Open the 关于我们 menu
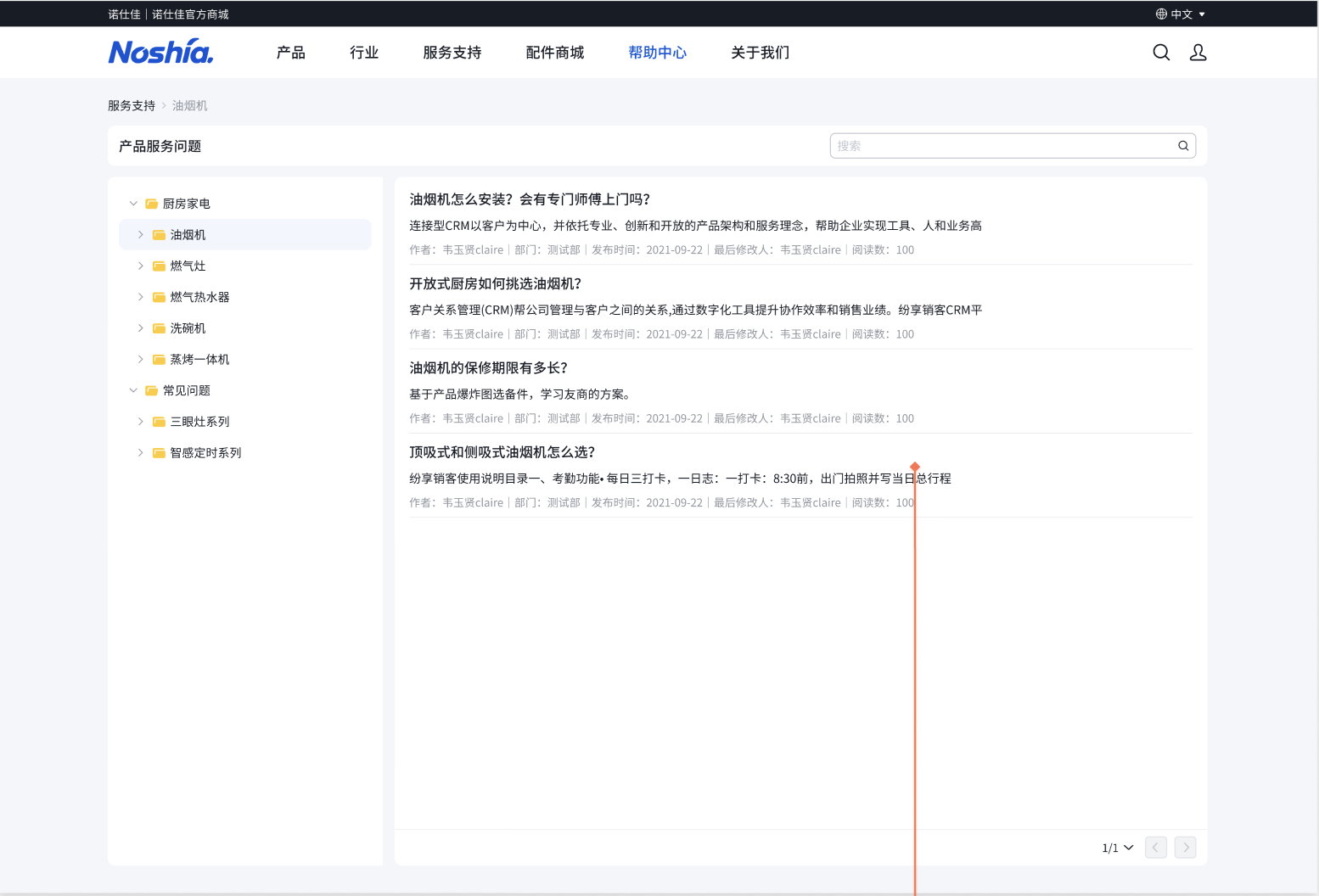Viewport: 1319px width, 896px height. coord(761,53)
